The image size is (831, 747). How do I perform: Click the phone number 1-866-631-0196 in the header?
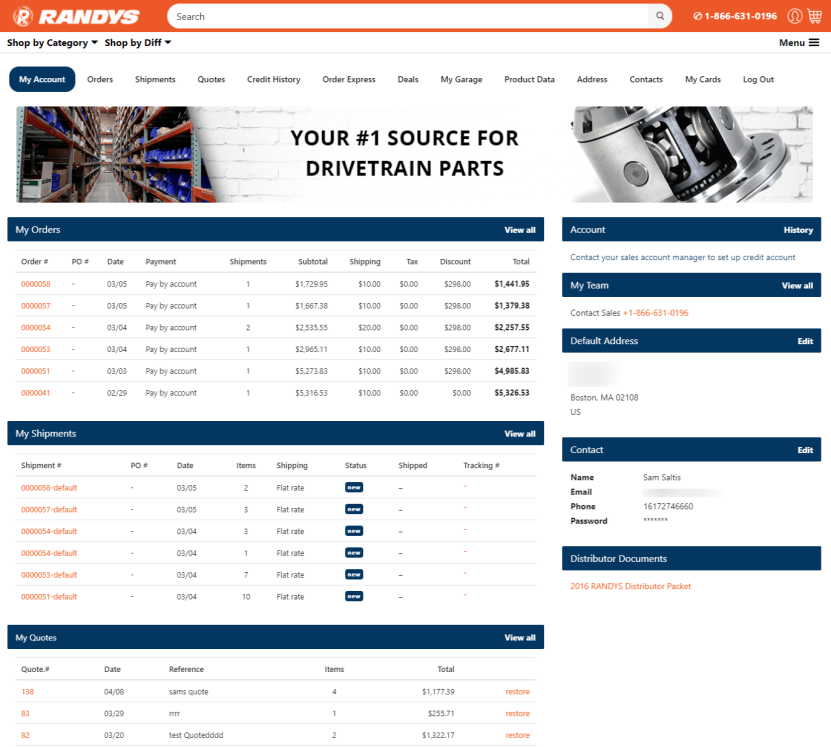(x=735, y=16)
